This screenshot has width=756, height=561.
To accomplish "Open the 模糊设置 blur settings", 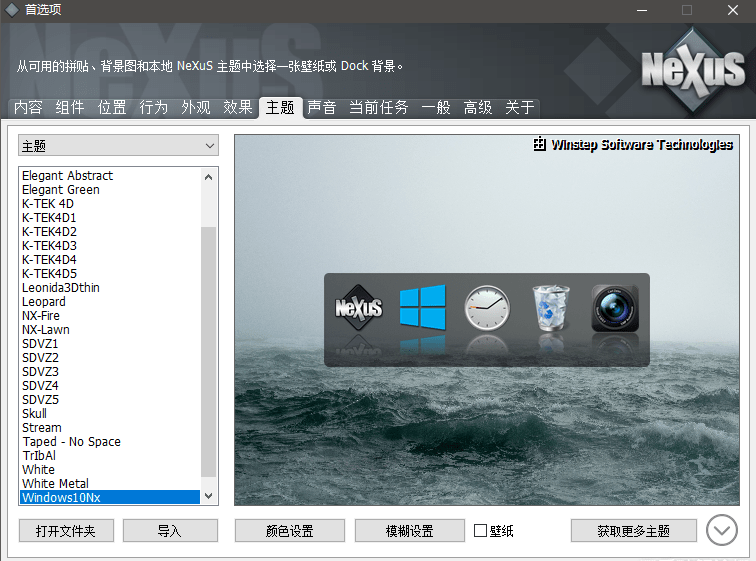I will (x=409, y=531).
